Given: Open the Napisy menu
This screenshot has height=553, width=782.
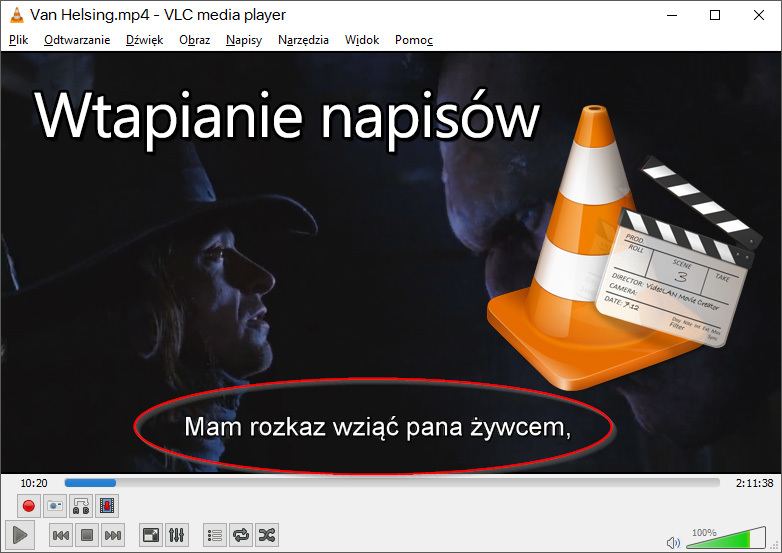Looking at the screenshot, I should (244, 40).
